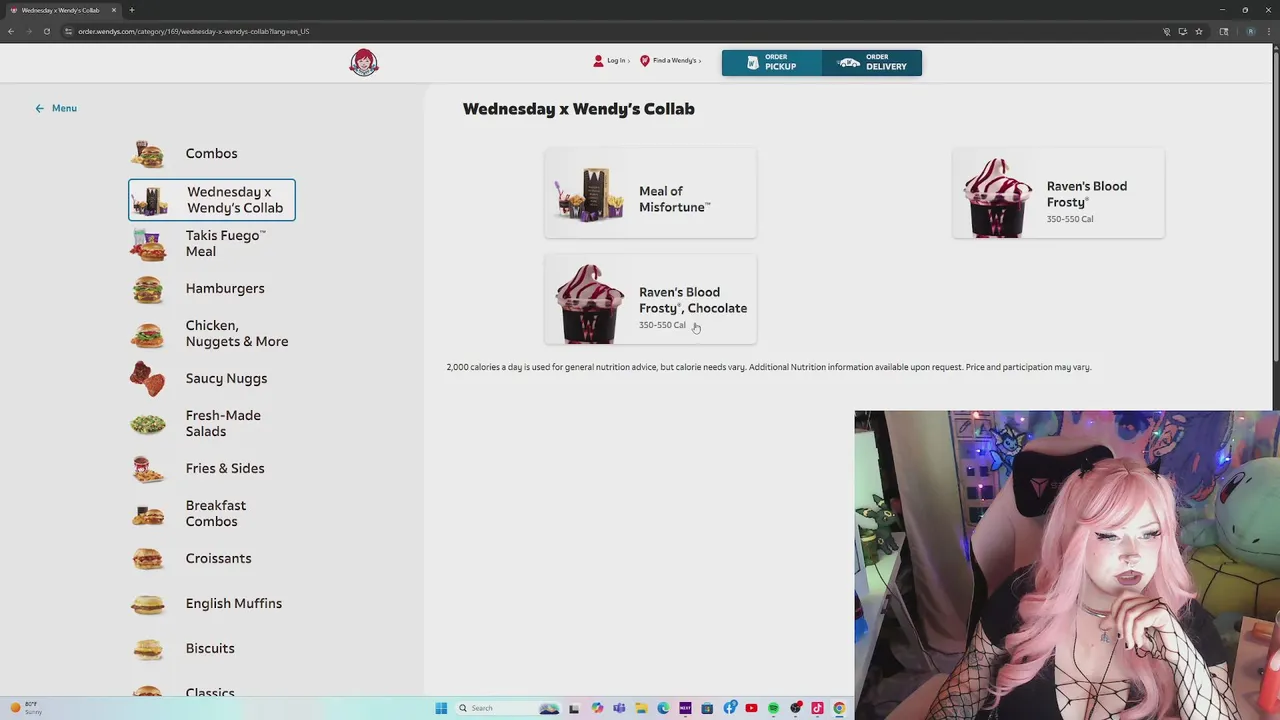Click the browser forward arrow
1280x720 pixels.
pyautogui.click(x=29, y=31)
